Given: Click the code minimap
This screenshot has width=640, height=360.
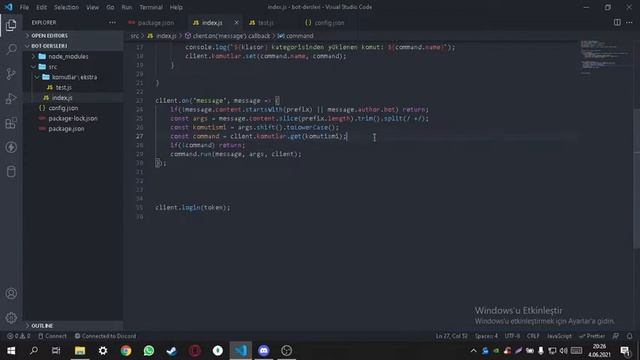Looking at the screenshot, I should pos(605,57).
